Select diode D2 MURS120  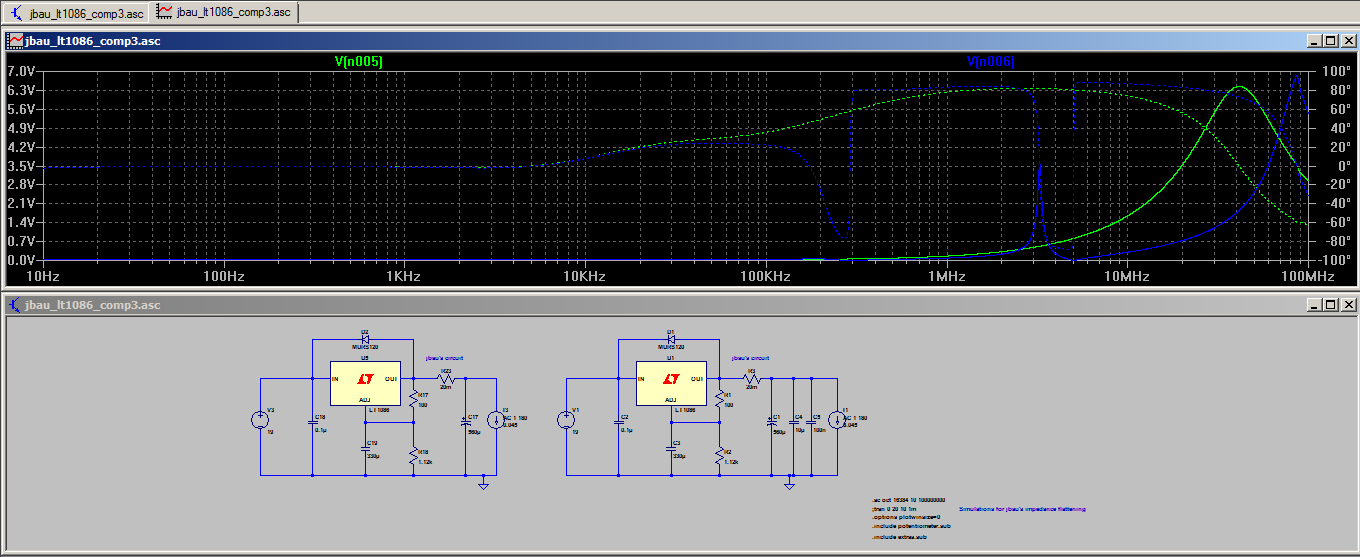(365, 339)
